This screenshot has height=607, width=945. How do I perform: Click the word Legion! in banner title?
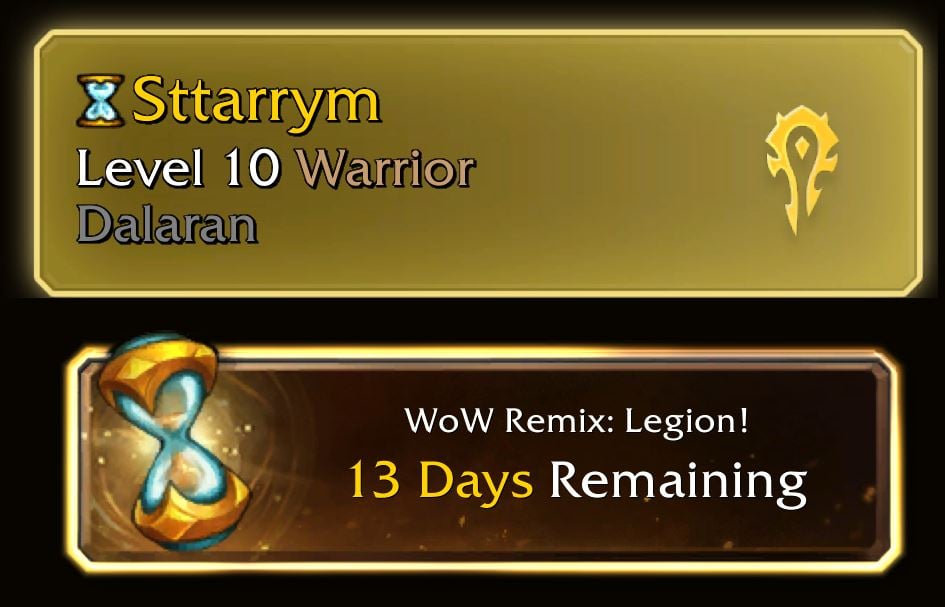click(686, 422)
